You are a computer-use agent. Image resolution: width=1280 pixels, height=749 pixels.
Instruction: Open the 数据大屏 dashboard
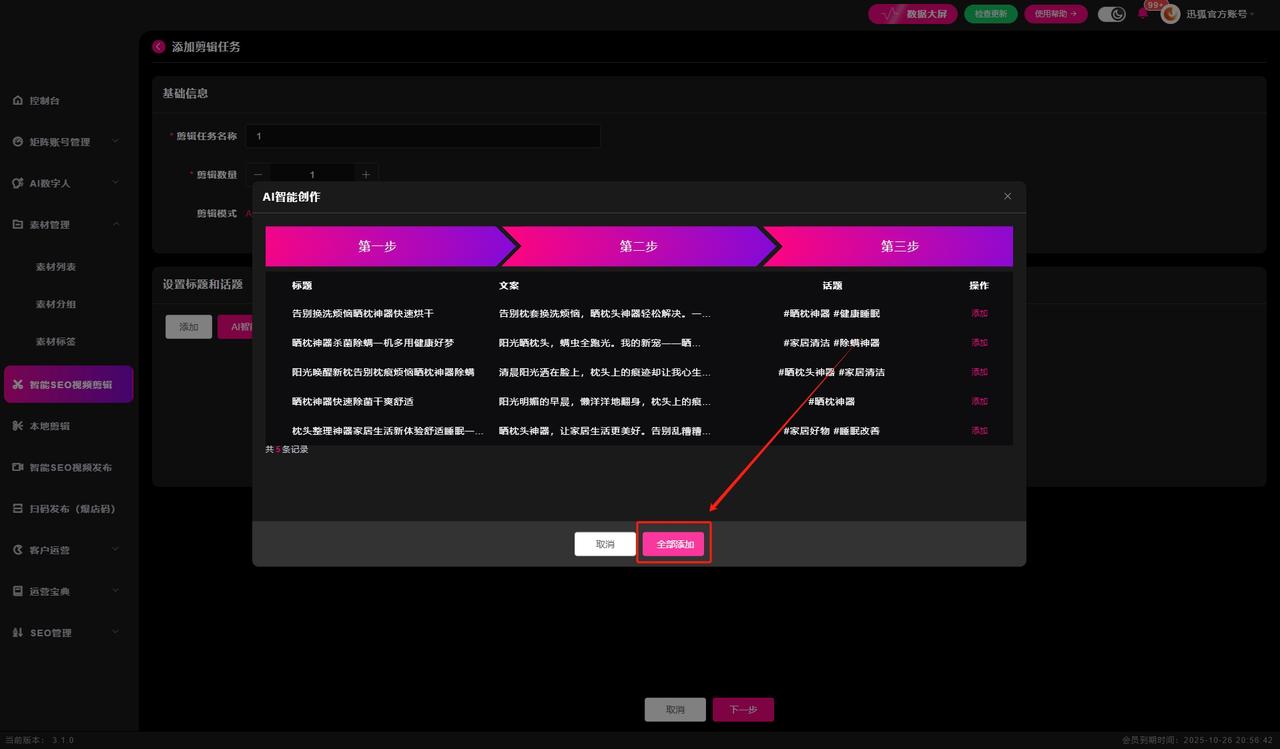pos(913,14)
